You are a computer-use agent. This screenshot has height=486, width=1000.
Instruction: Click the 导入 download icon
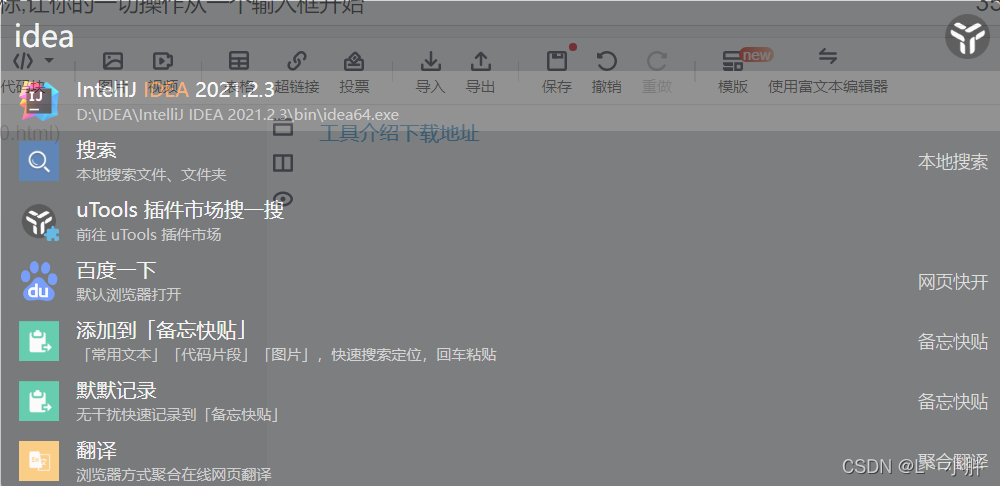(x=430, y=61)
